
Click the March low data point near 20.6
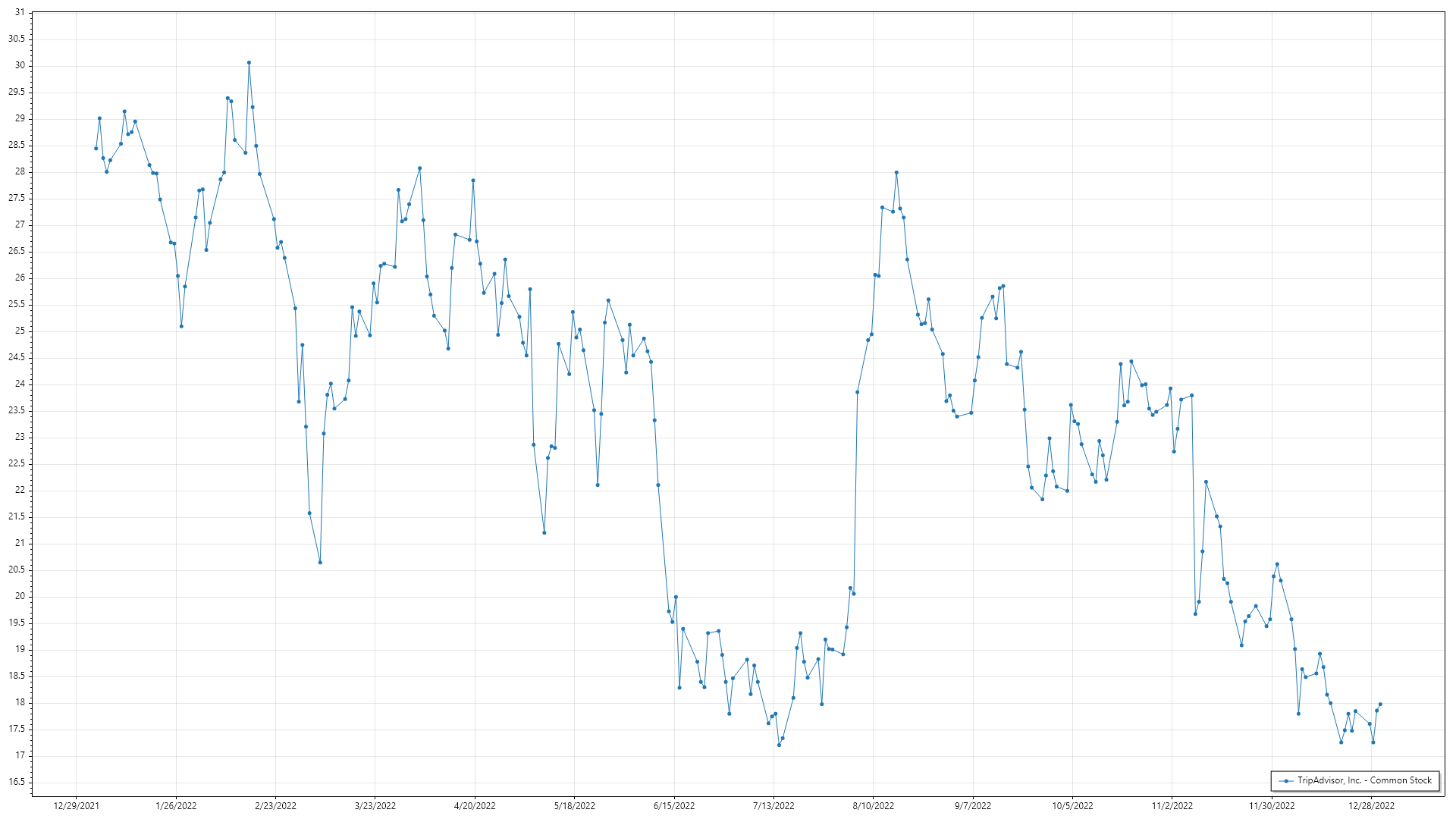(x=320, y=562)
